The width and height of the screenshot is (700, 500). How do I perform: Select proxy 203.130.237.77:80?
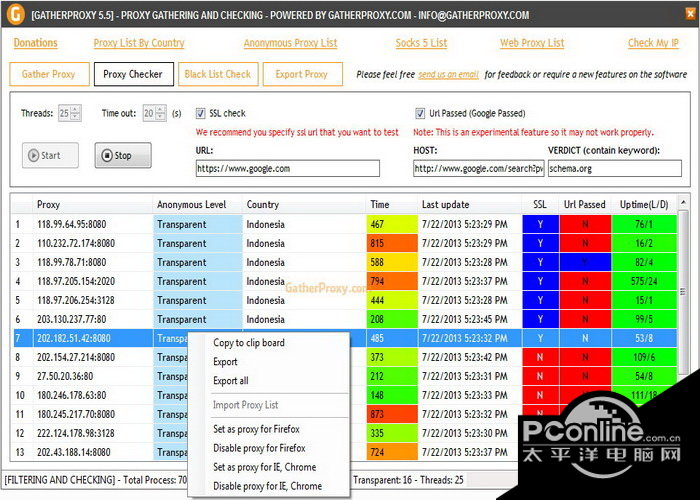pyautogui.click(x=71, y=319)
